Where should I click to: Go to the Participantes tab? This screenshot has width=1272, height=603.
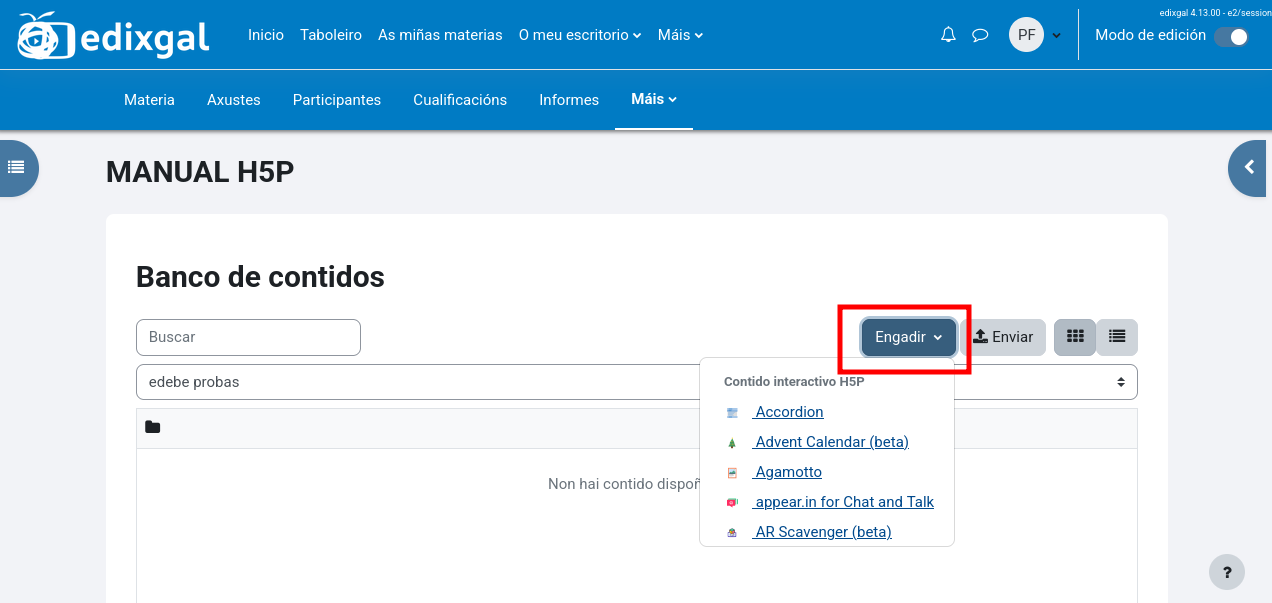[x=336, y=100]
